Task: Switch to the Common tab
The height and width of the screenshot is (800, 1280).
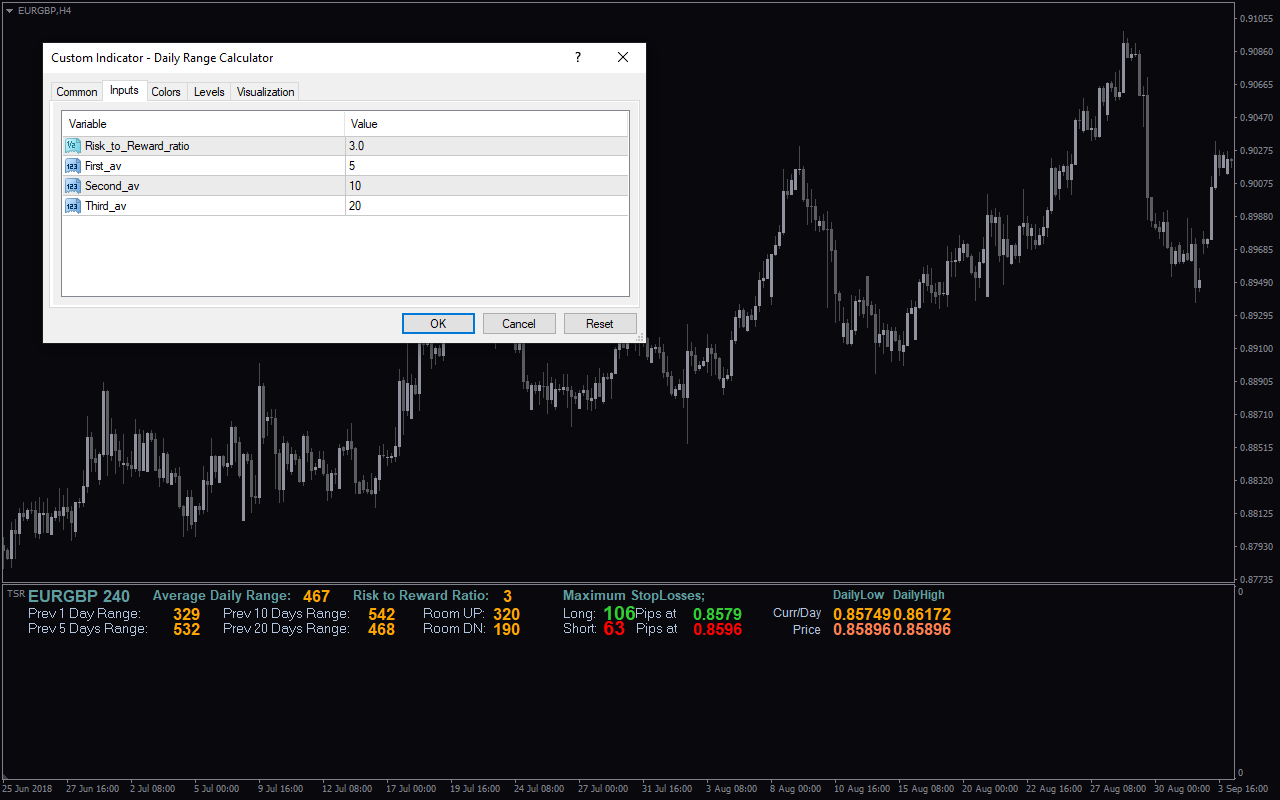Action: (x=77, y=92)
